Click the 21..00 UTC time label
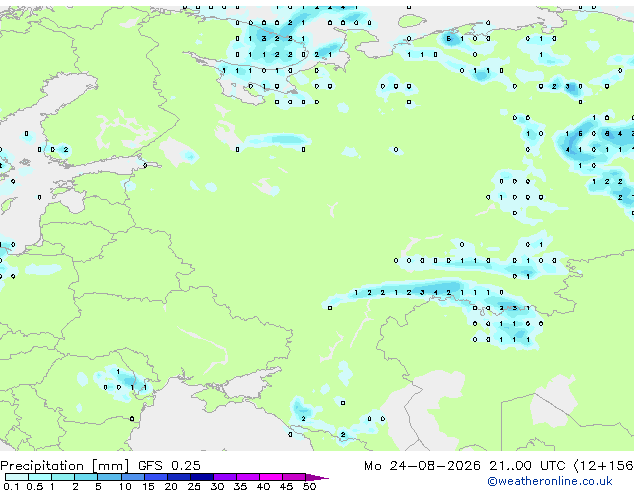This screenshot has height=490, width=634. [527, 465]
